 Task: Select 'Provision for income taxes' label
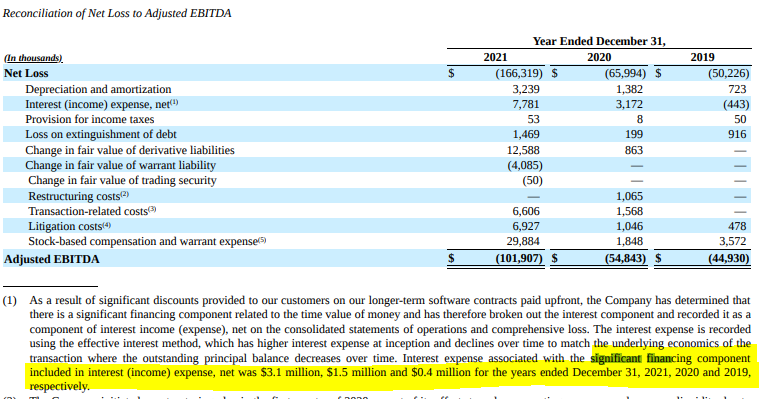click(89, 120)
